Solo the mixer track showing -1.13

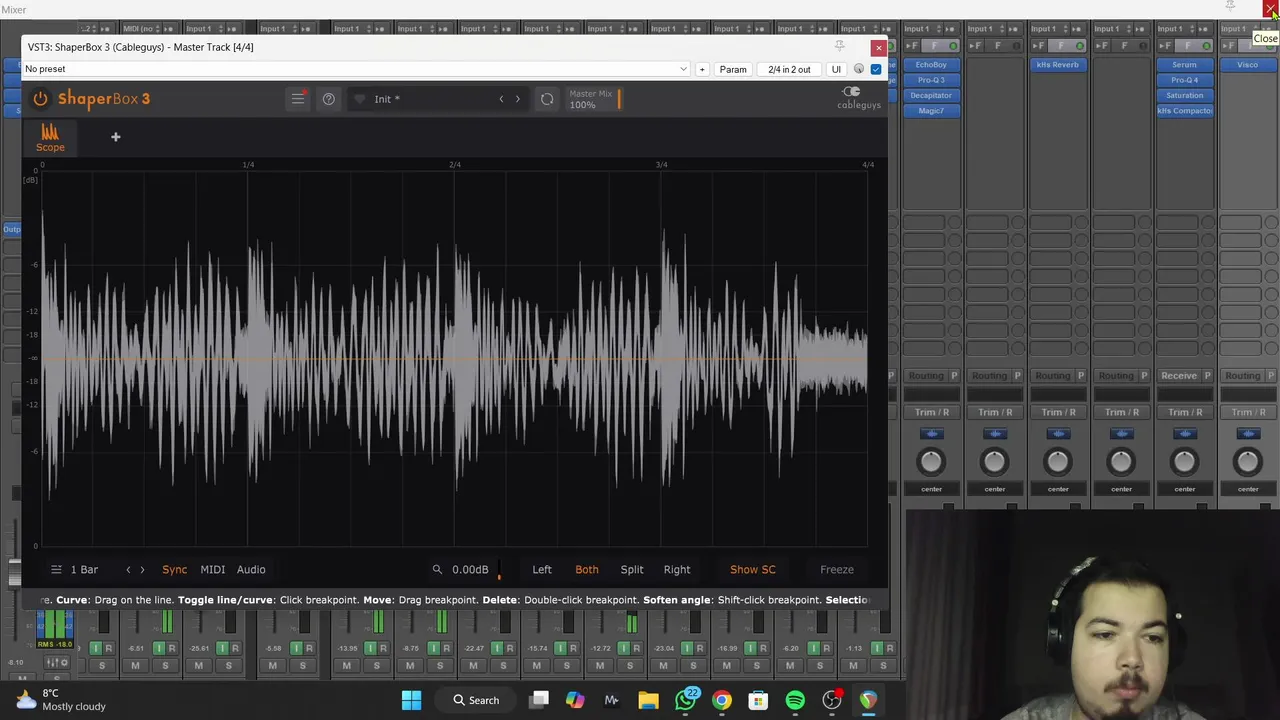883,666
